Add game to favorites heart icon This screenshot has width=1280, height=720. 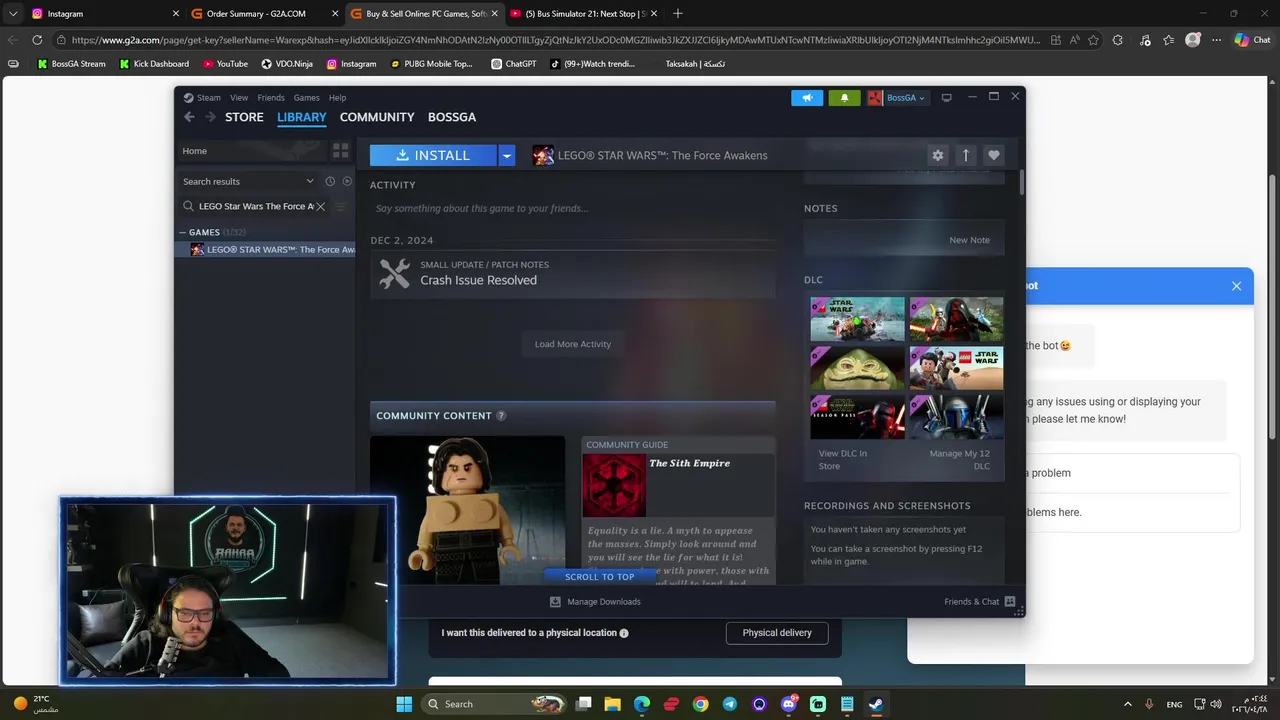point(993,155)
